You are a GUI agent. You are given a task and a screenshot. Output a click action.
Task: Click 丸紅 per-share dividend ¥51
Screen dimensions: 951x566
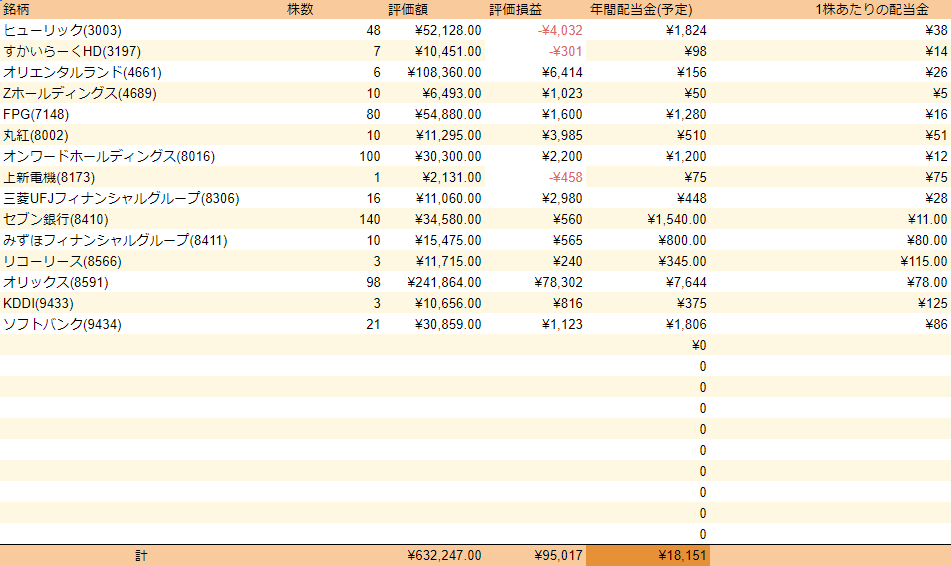coord(936,135)
